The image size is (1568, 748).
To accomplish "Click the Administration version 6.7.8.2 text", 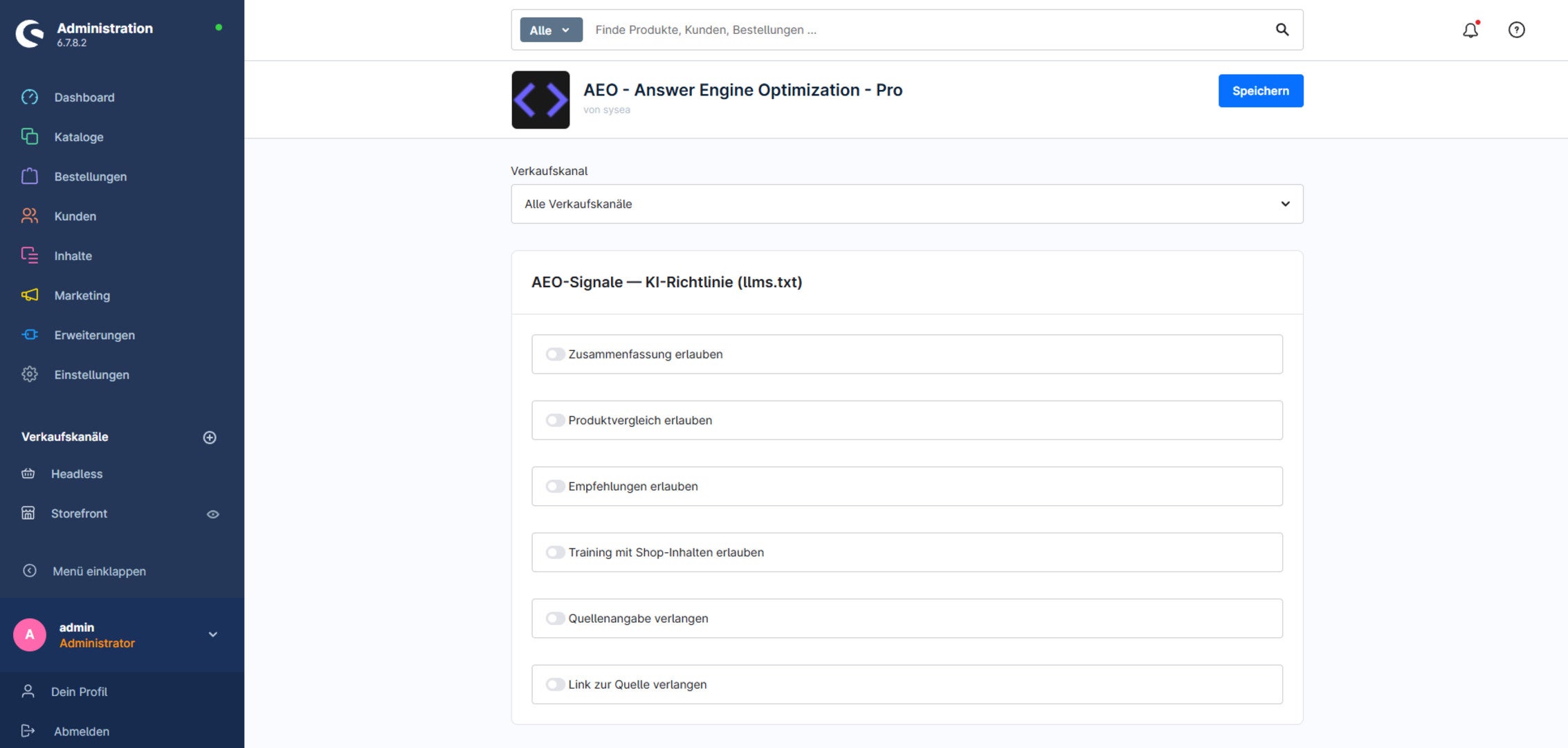I will coord(72,42).
